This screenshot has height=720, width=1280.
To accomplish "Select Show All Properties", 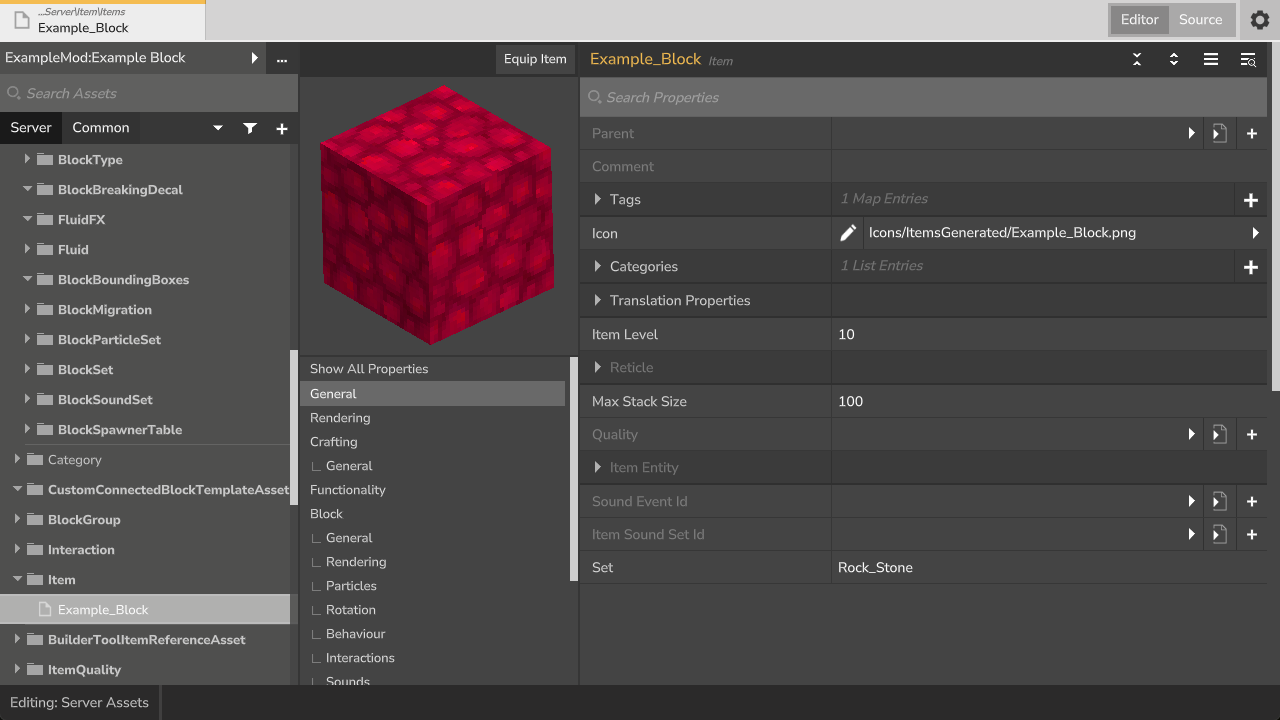I will tap(369, 369).
